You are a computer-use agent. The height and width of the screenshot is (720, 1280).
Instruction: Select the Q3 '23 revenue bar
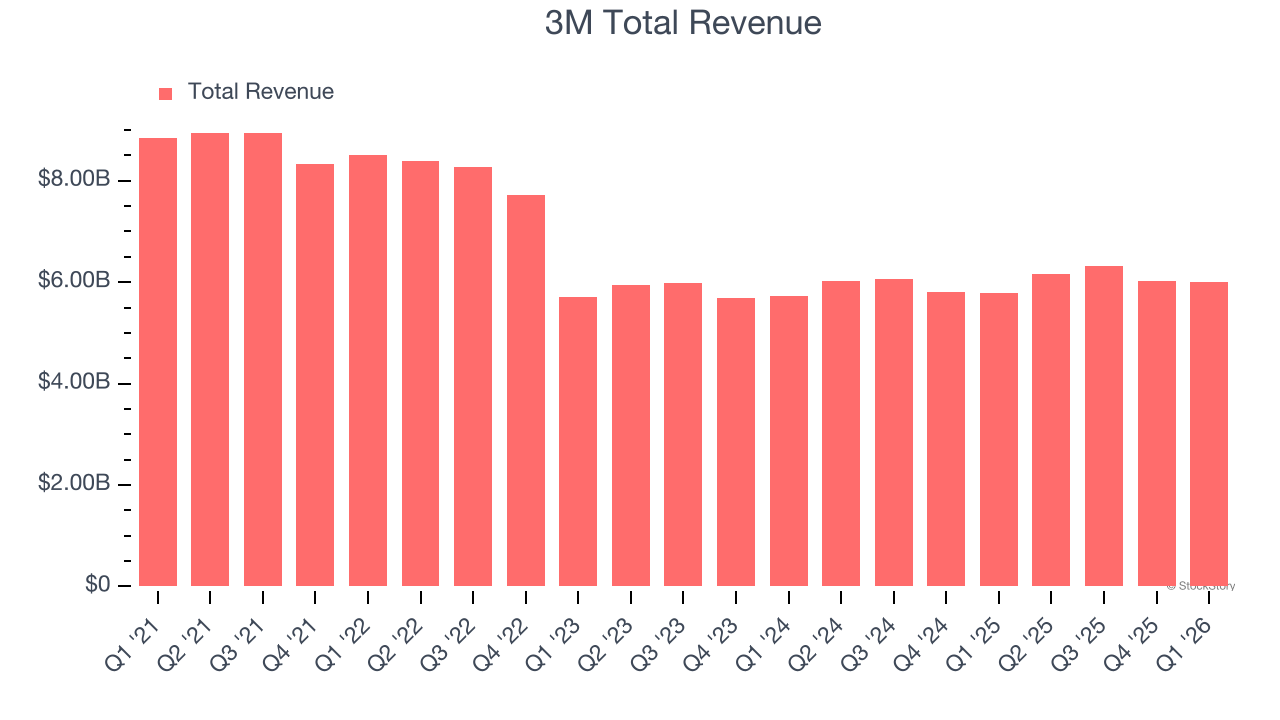(x=683, y=434)
